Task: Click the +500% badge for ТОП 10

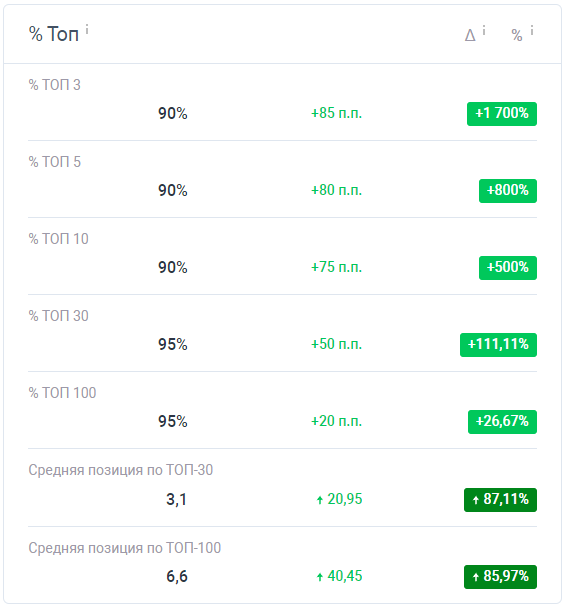Action: 508,267
